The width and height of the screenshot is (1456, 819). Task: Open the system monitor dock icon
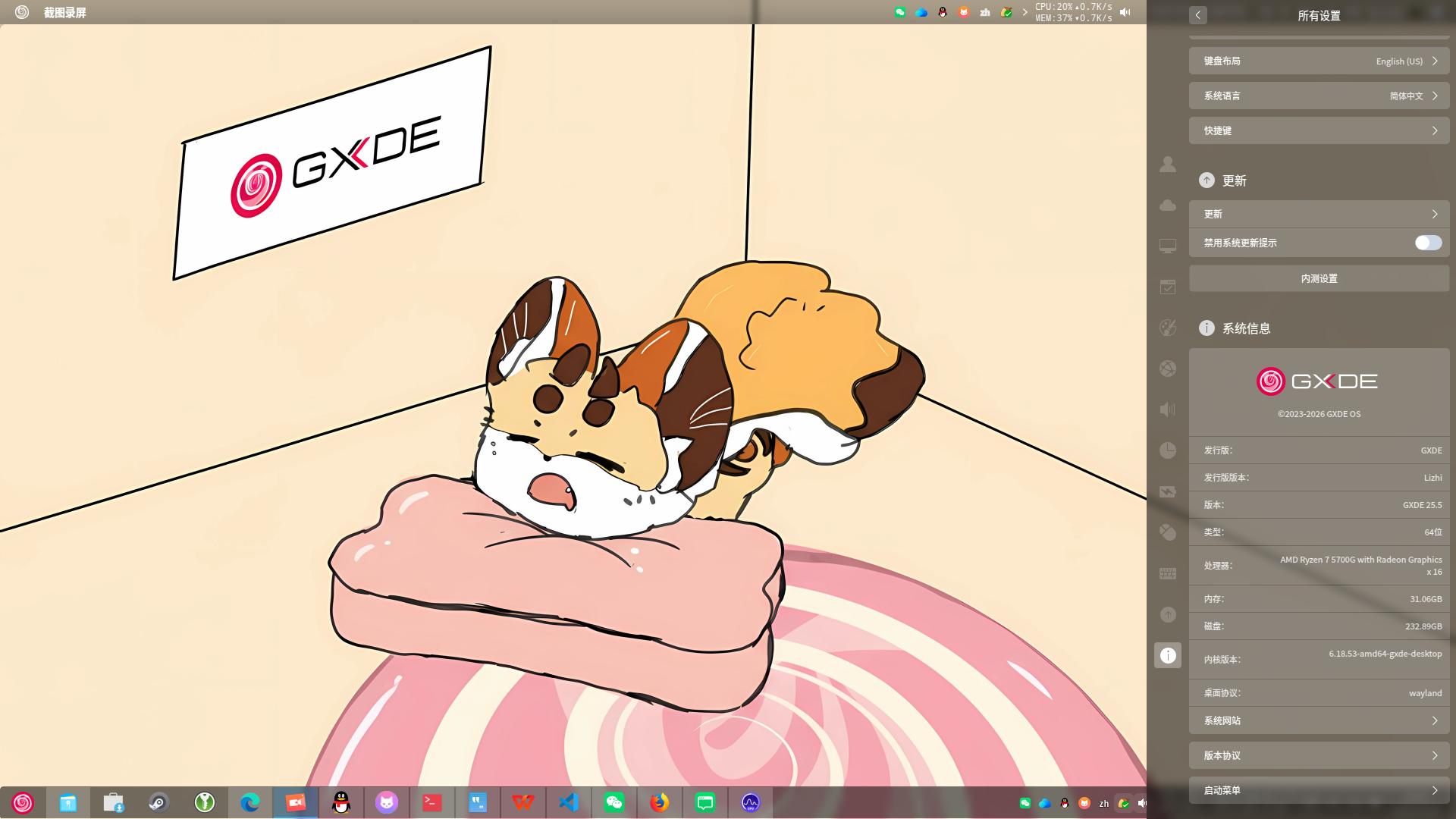click(x=751, y=802)
